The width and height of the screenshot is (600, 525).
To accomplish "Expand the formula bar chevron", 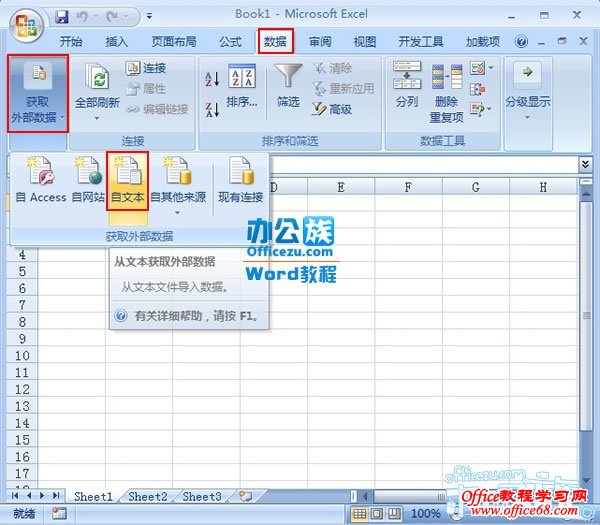I will click(x=585, y=165).
